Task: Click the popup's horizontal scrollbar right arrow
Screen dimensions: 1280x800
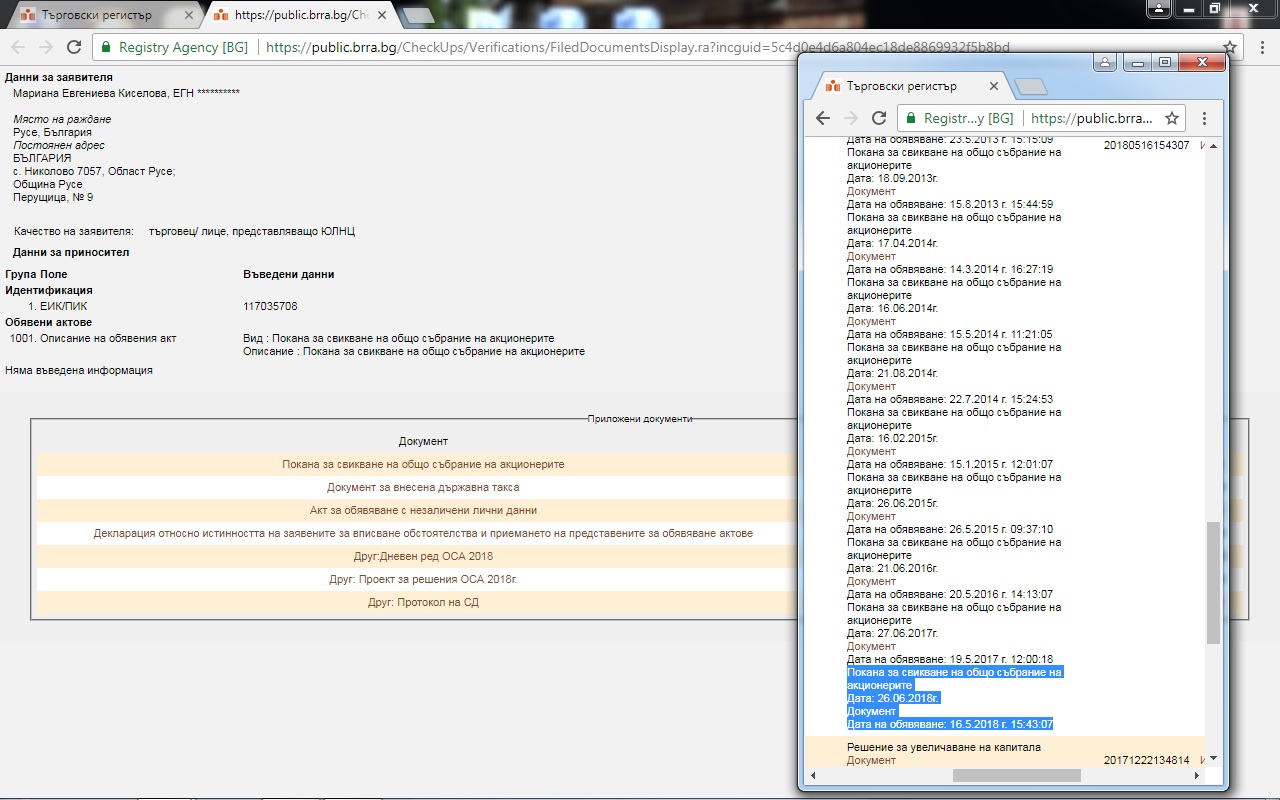Action: (x=1198, y=776)
